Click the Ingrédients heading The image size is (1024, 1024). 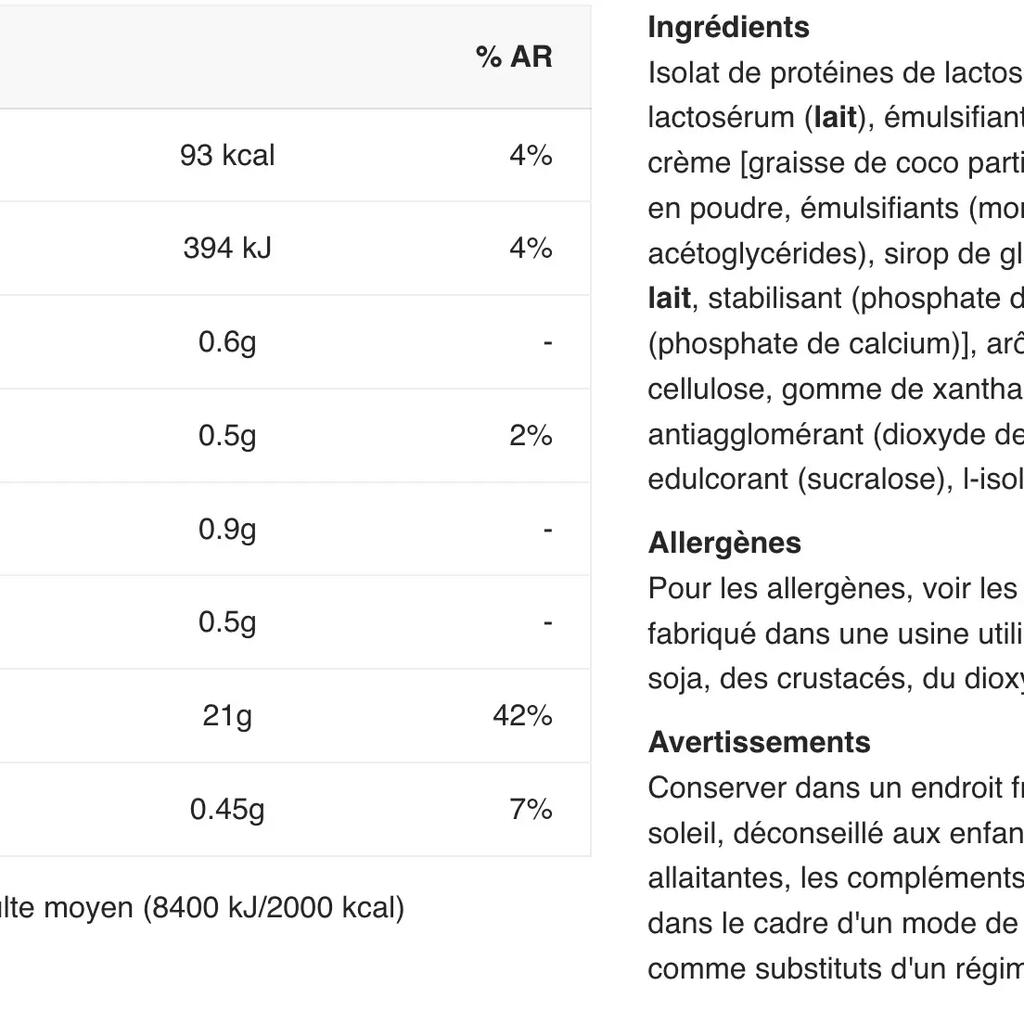(729, 27)
